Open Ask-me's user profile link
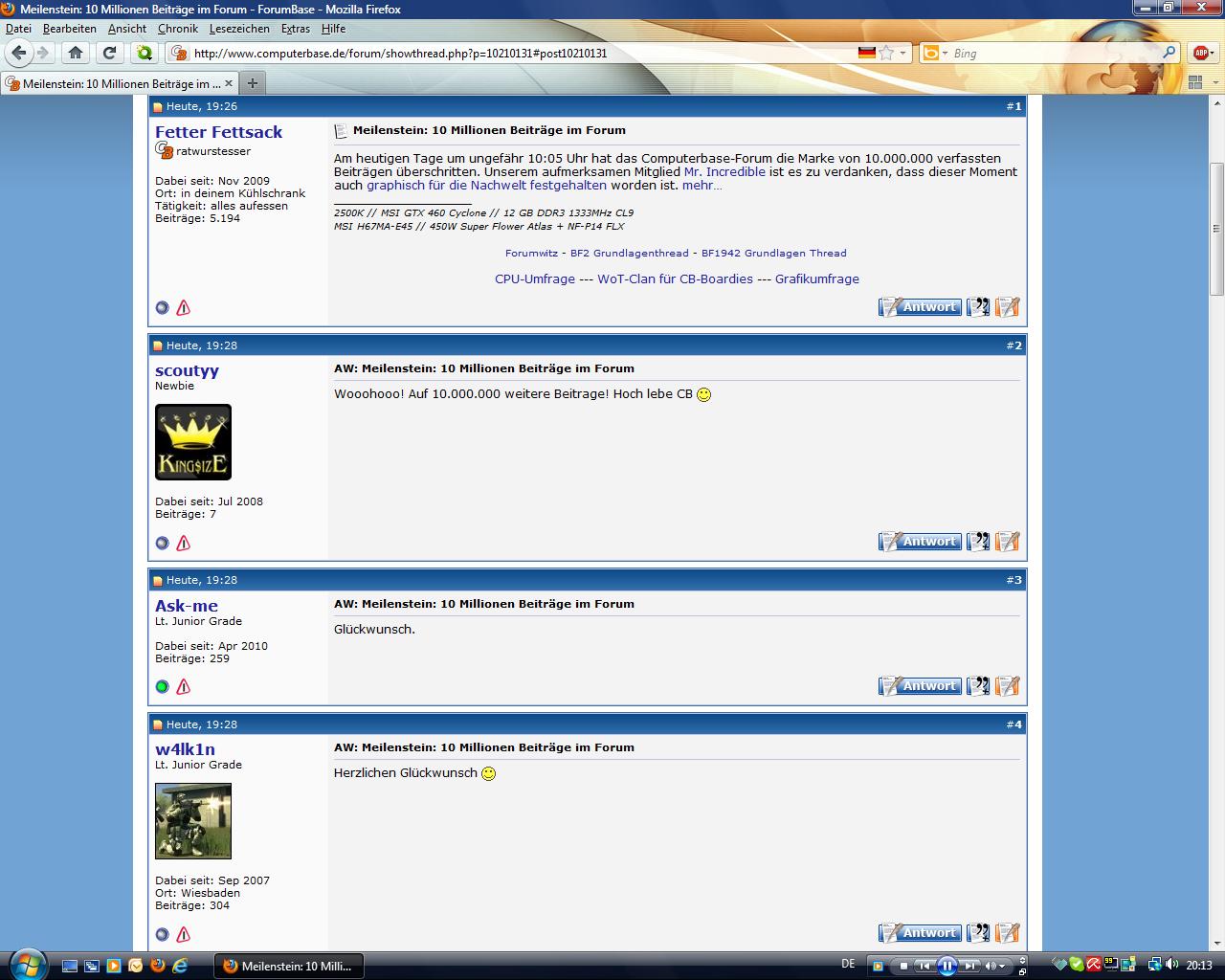 pyautogui.click(x=187, y=606)
